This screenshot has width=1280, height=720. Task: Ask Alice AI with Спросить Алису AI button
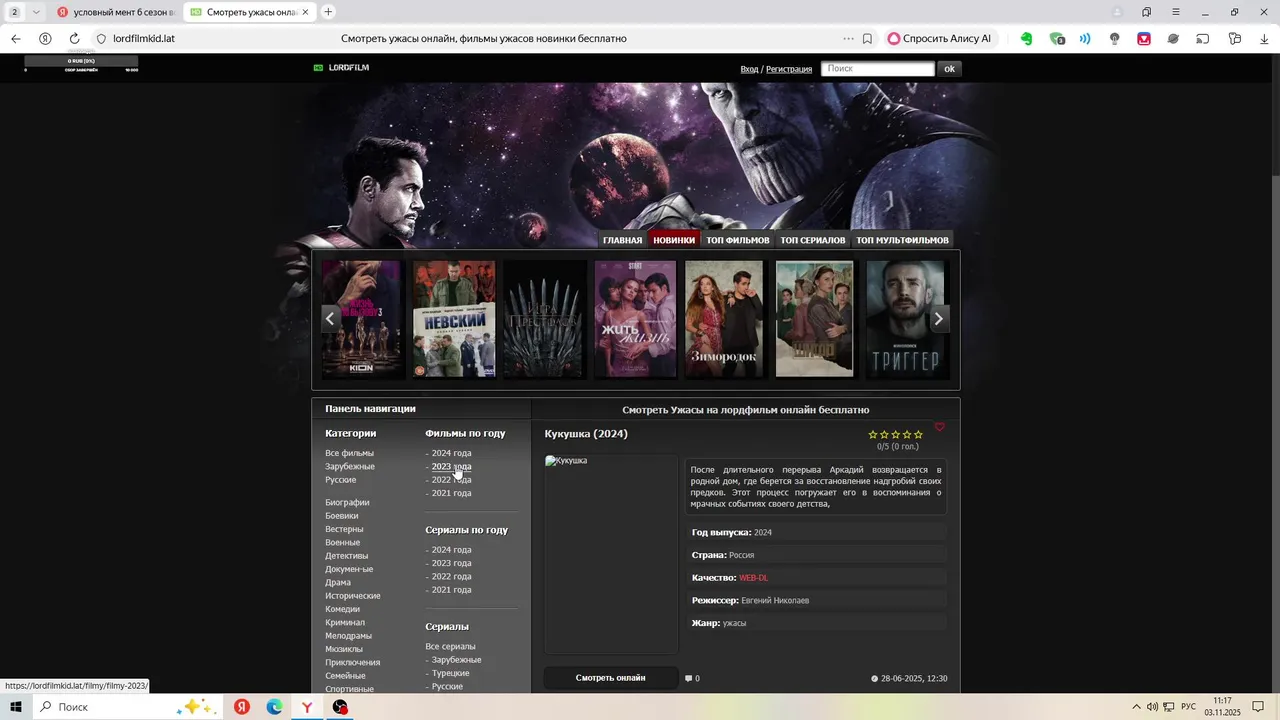939,39
